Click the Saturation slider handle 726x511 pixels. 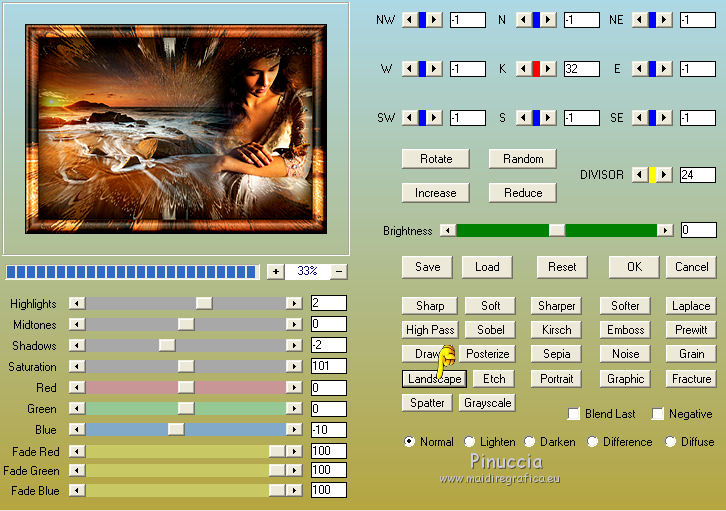[186, 366]
